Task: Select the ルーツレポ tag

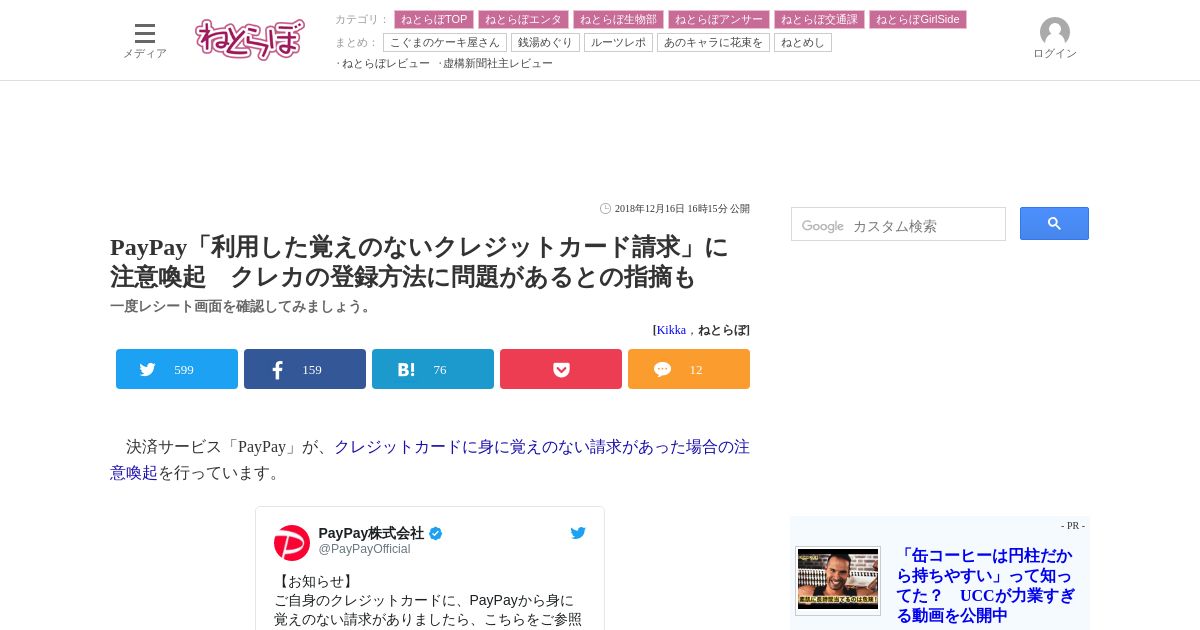Action: tap(618, 42)
